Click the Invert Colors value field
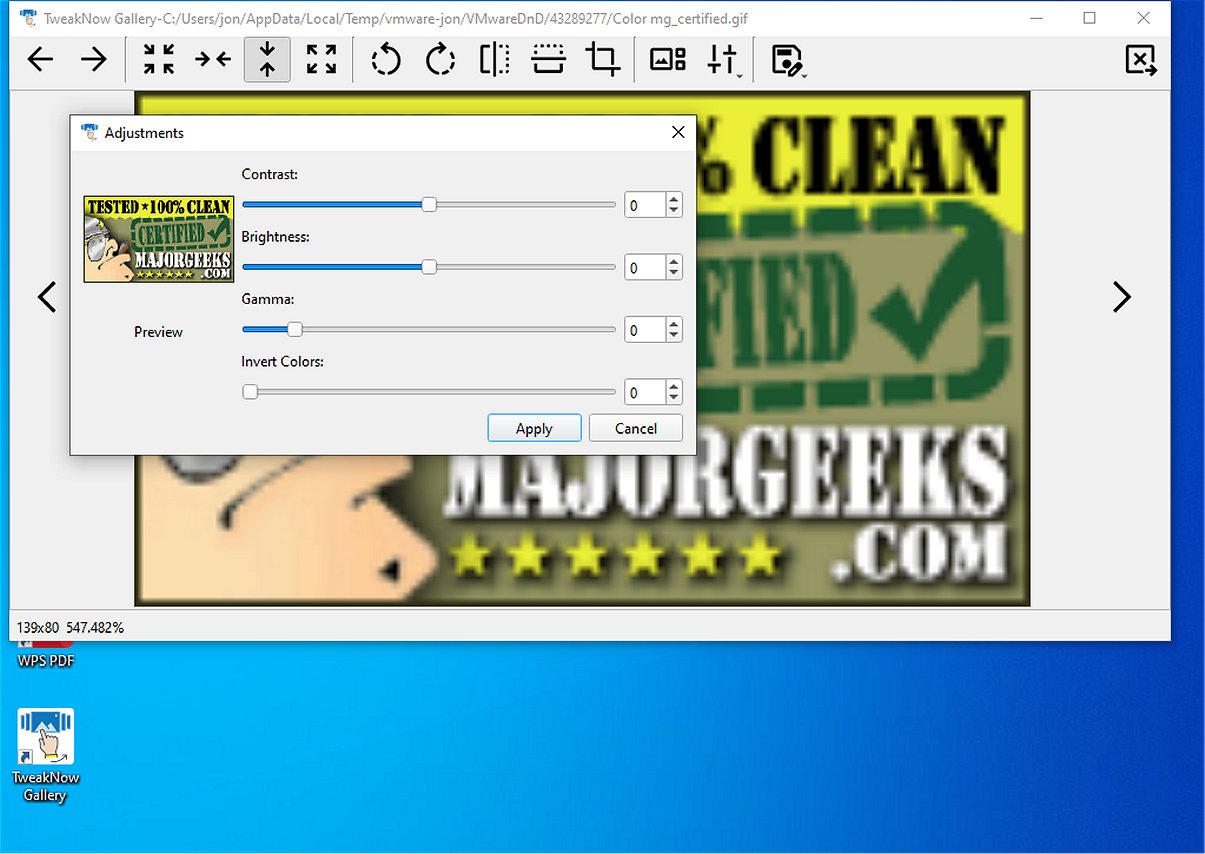The width and height of the screenshot is (1205, 854). [x=645, y=392]
